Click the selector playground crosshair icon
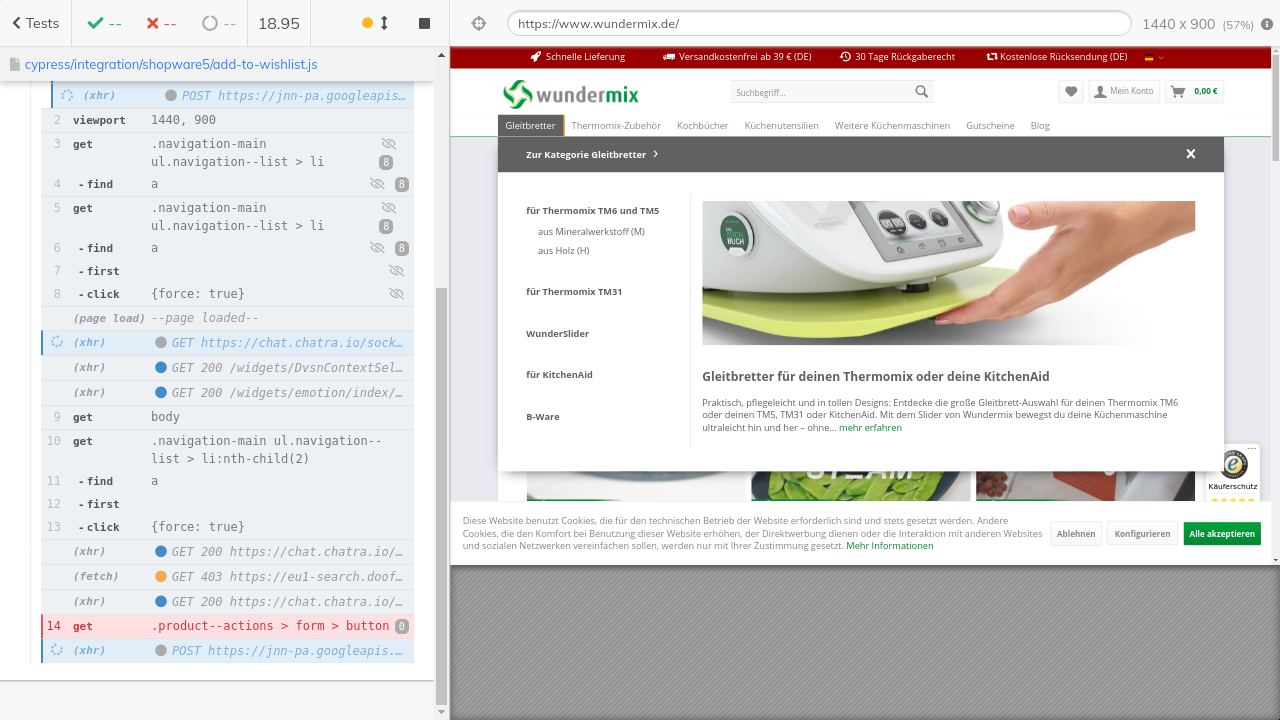 (x=478, y=23)
